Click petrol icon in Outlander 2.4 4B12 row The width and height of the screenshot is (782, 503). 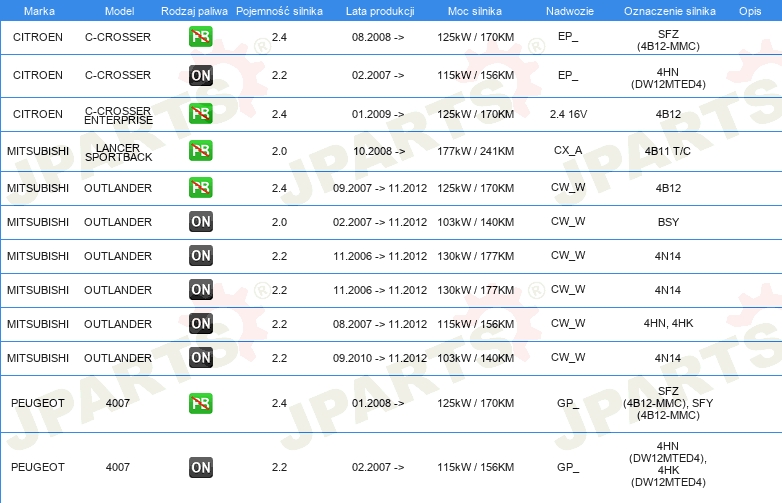tap(200, 187)
